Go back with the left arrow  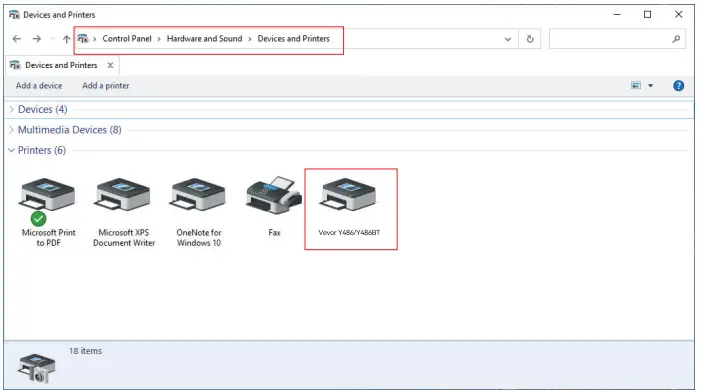(x=17, y=39)
